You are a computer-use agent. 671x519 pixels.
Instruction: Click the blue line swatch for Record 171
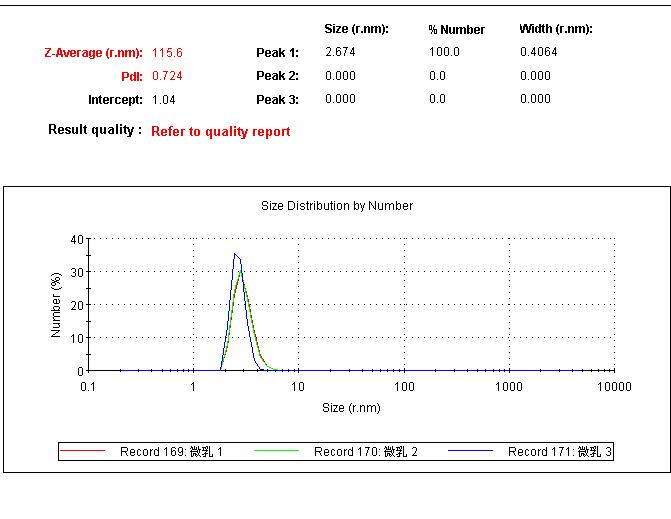click(470, 451)
